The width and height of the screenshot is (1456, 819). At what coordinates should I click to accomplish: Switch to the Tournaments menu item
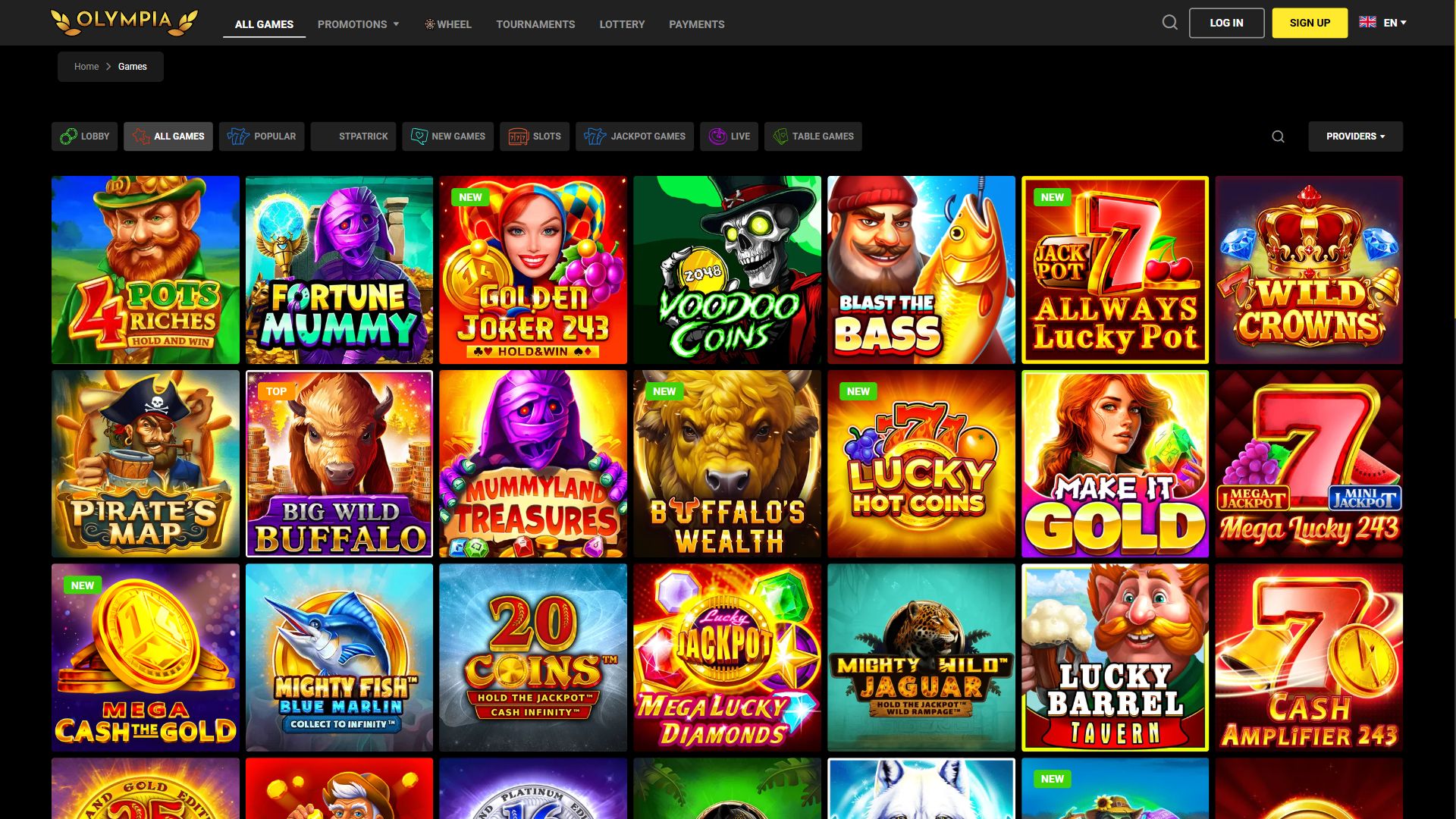[535, 24]
